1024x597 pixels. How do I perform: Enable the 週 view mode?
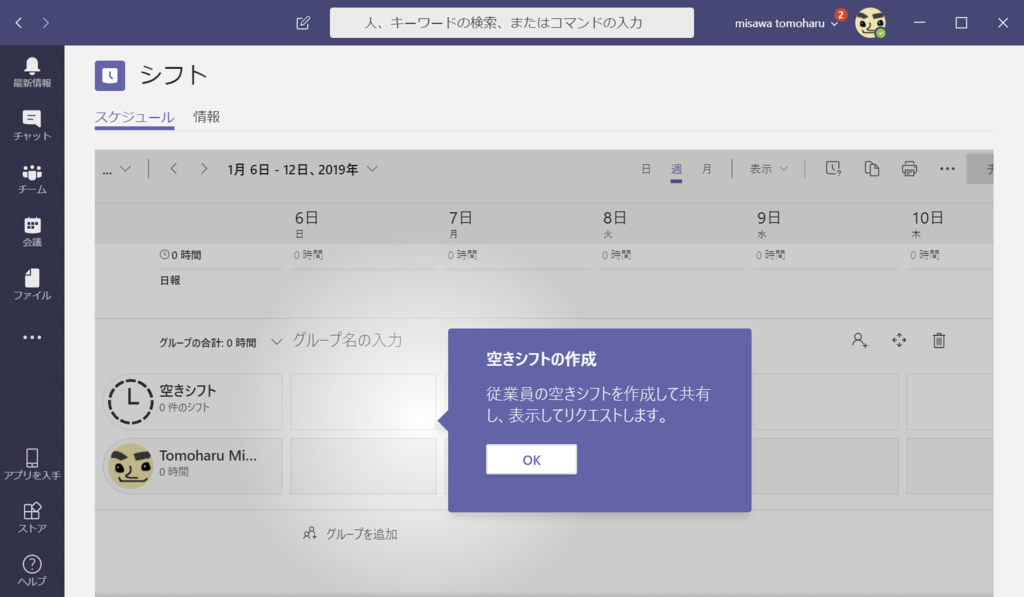[x=676, y=169]
